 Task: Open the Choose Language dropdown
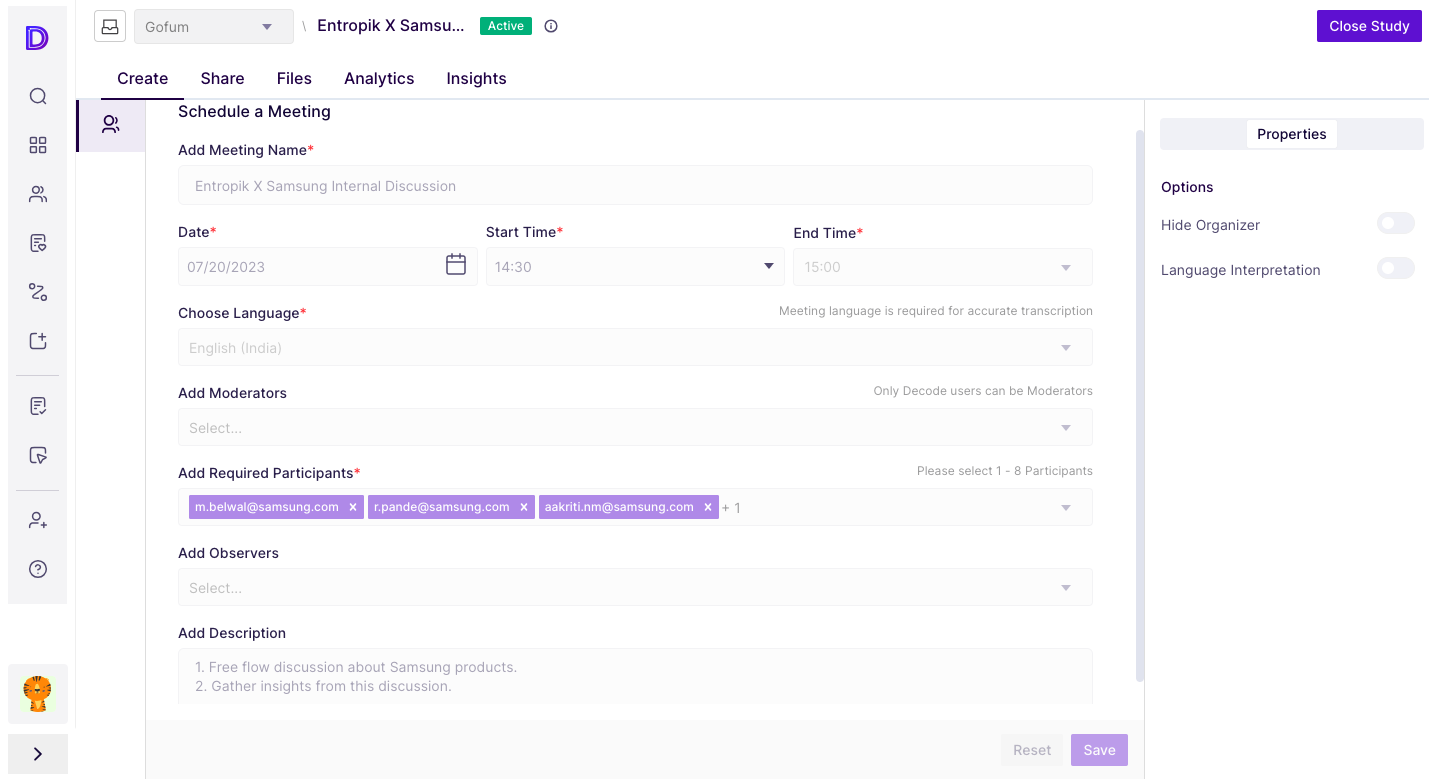[635, 347]
